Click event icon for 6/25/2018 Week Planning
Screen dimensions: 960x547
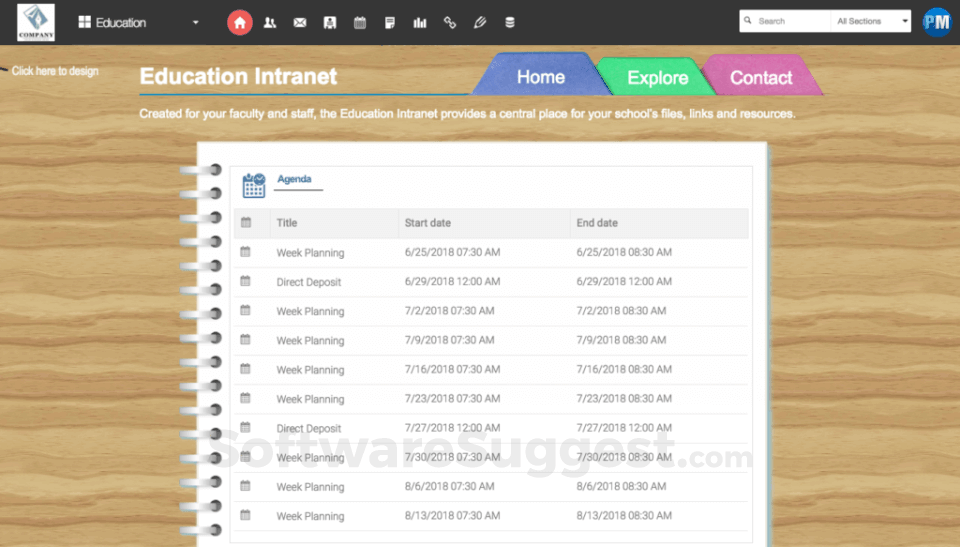tap(246, 252)
